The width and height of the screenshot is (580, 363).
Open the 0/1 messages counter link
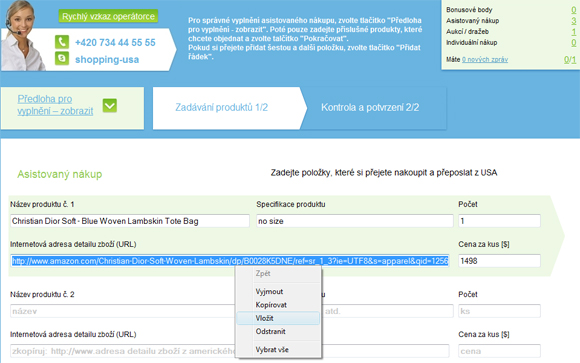tap(570, 60)
